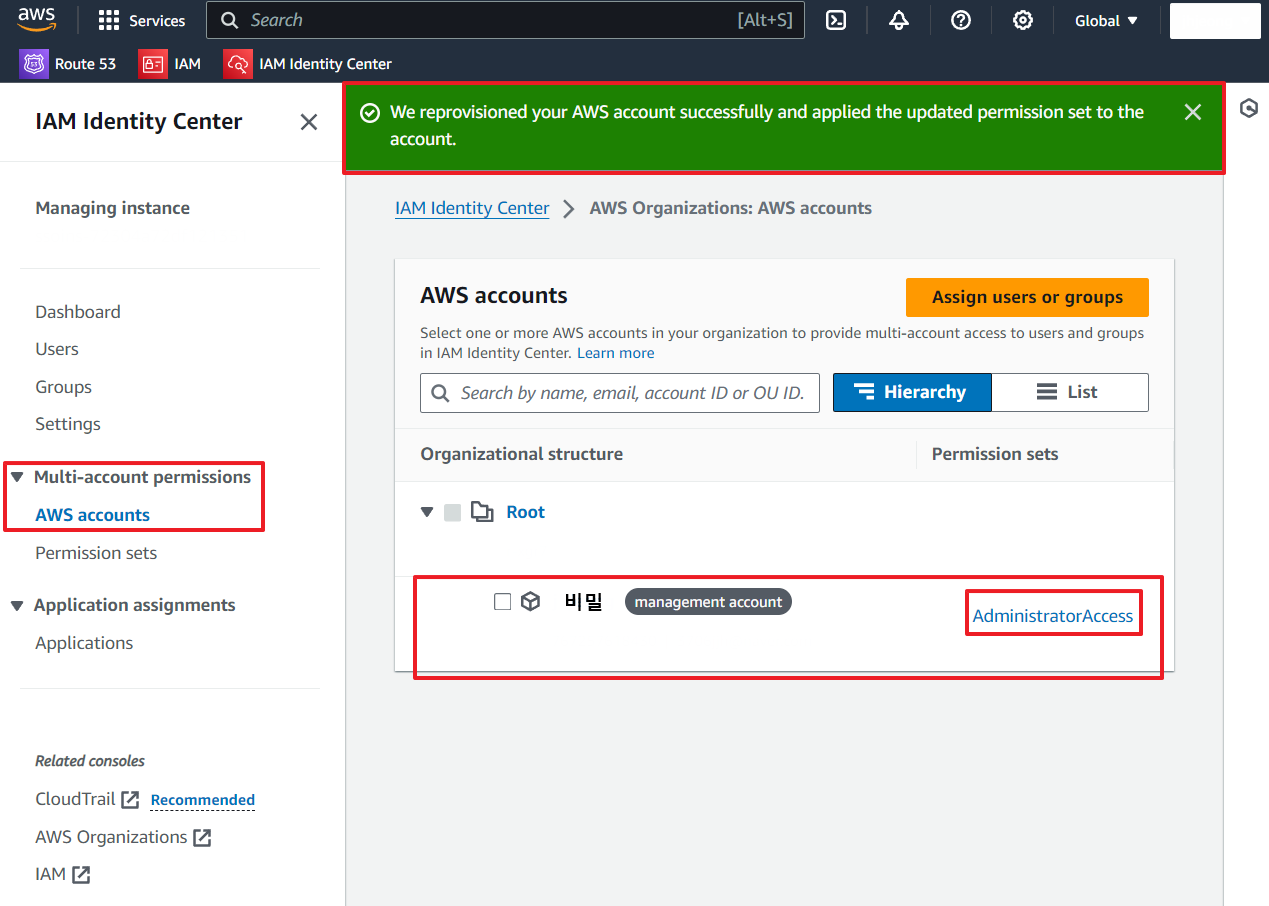Click Assign users or groups button
The width and height of the screenshot is (1269, 906).
coord(1027,297)
